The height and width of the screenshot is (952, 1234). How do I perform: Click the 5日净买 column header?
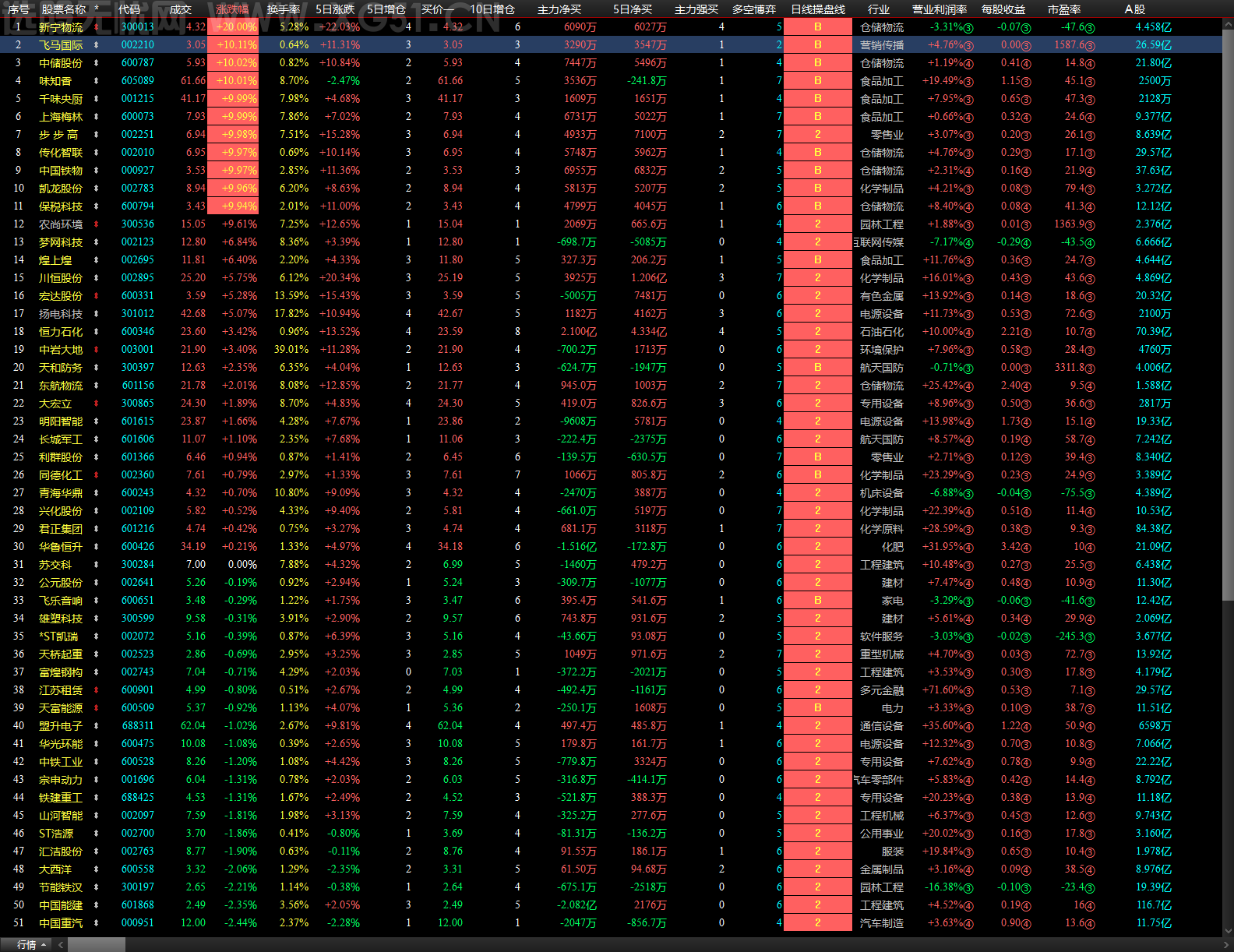pos(633,9)
